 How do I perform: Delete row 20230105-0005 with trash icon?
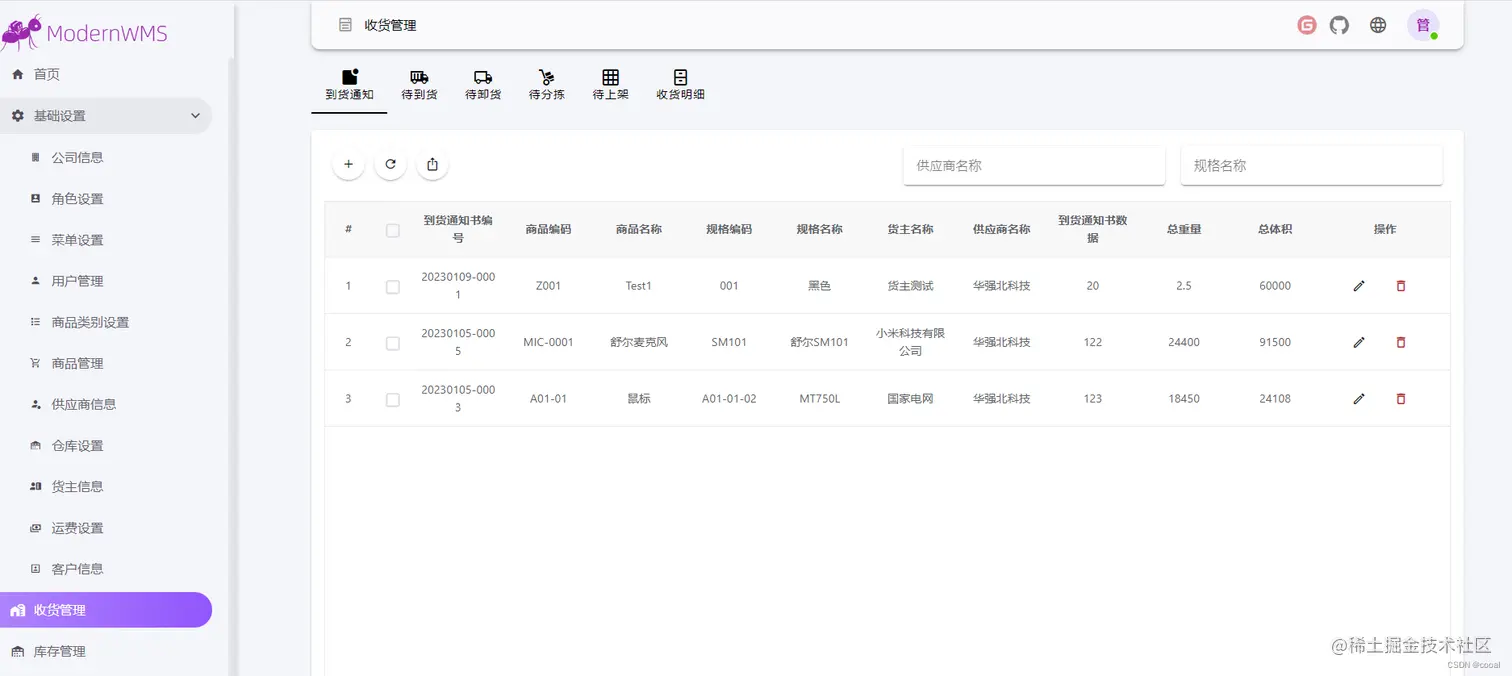point(1400,342)
